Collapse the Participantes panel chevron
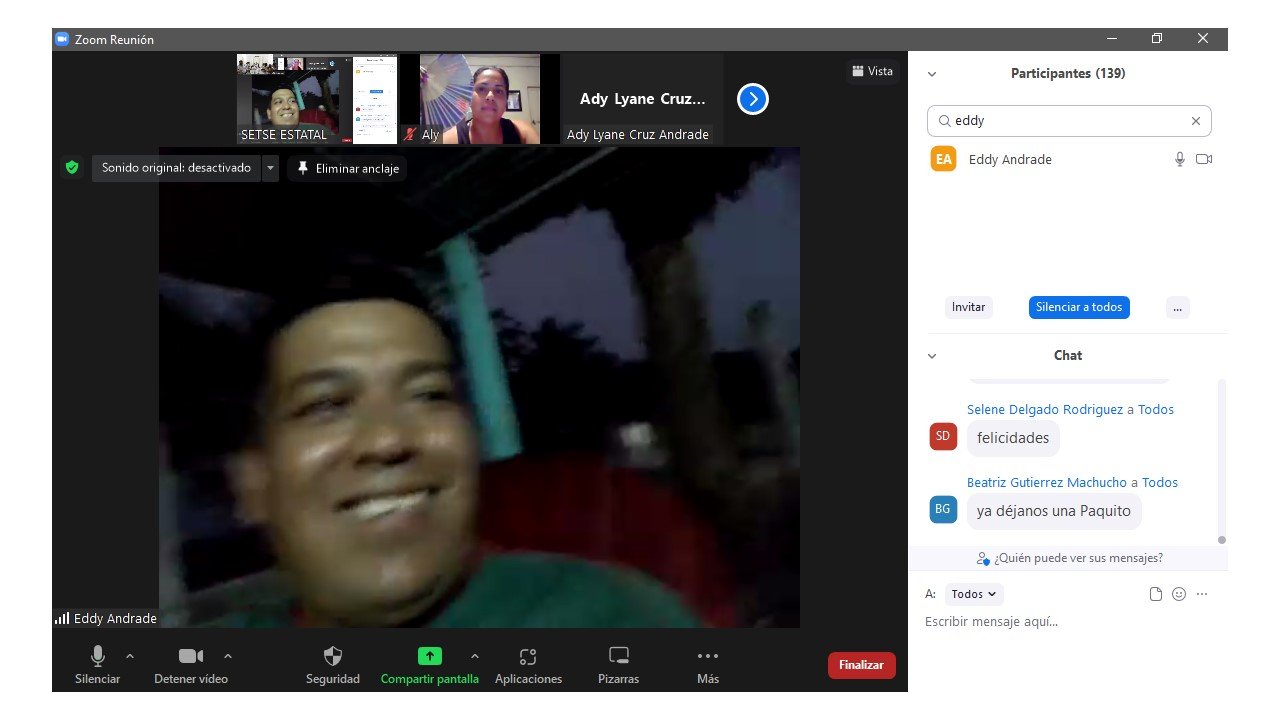Screen dimensions: 1280x720 pyautogui.click(x=932, y=74)
